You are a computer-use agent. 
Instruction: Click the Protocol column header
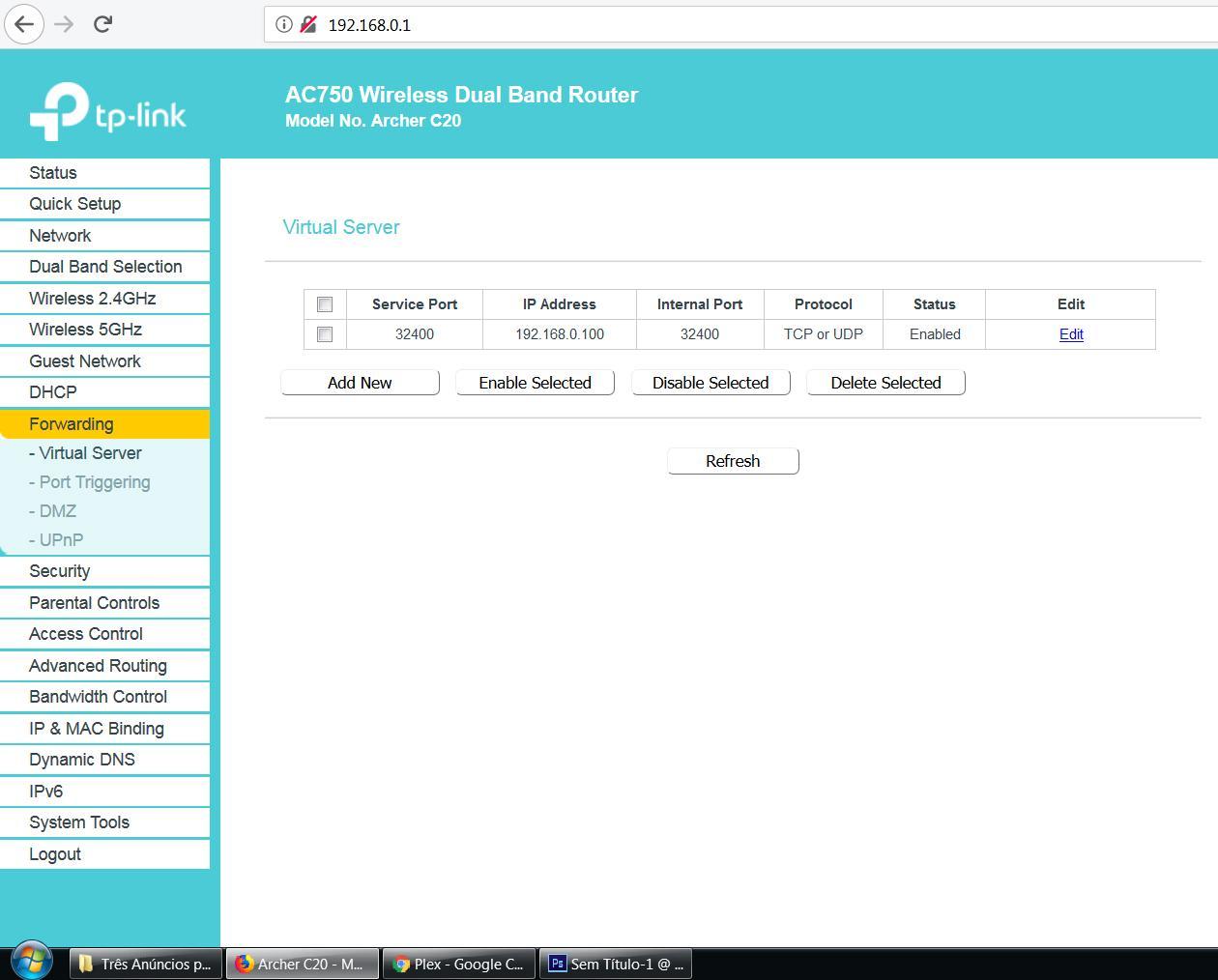(x=824, y=304)
